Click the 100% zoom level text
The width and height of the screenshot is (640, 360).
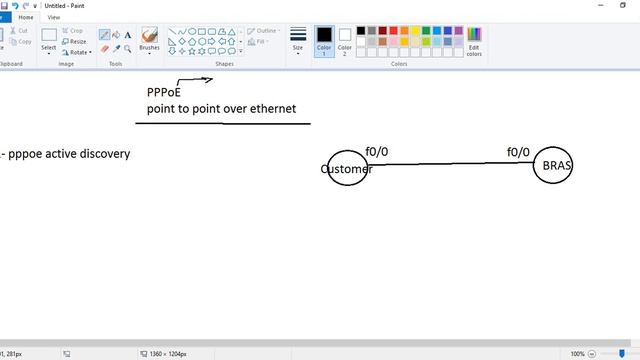(x=577, y=354)
